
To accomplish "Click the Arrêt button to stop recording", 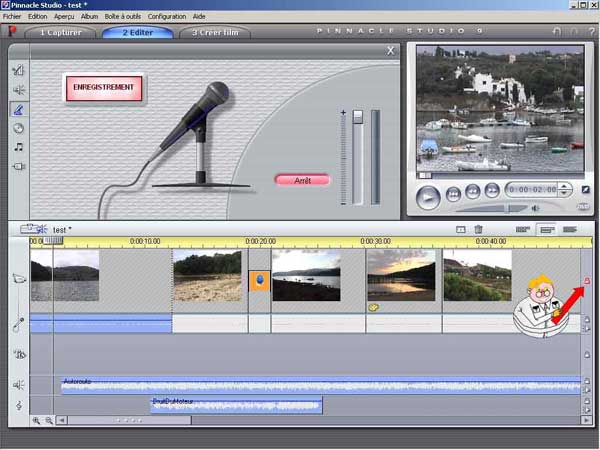I will 302,180.
